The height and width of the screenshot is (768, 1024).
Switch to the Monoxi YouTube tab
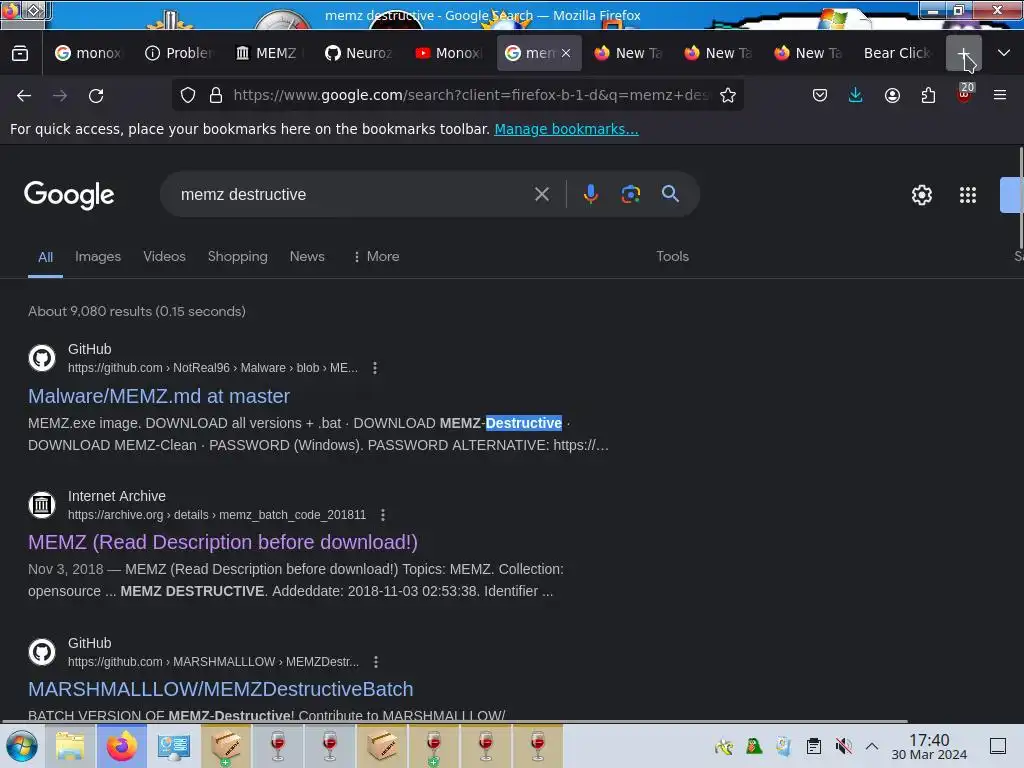(449, 53)
